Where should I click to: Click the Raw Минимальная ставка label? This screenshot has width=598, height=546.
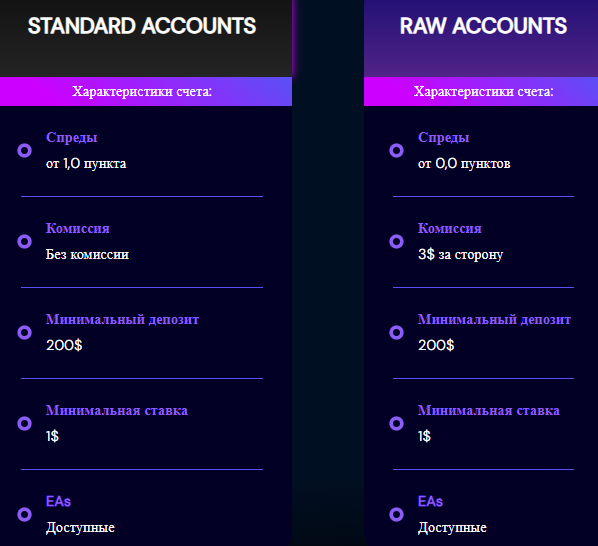tap(489, 410)
